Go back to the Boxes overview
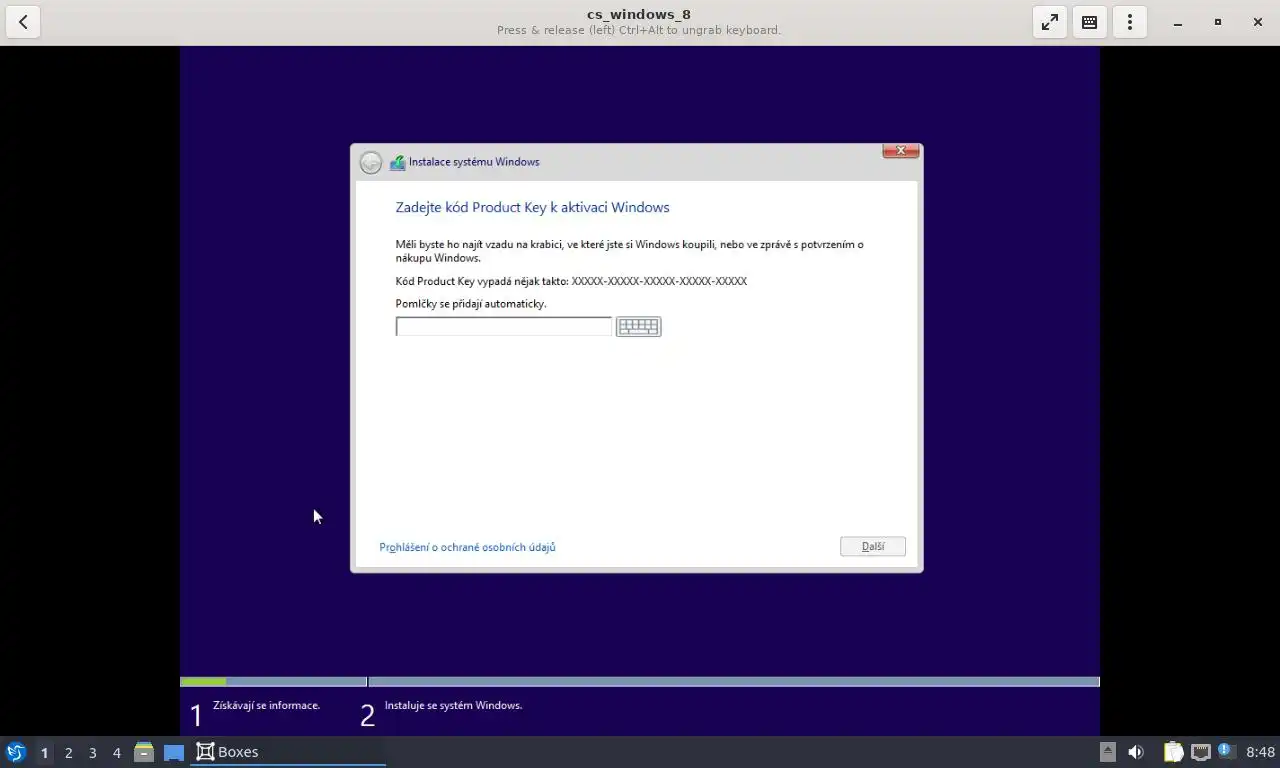The height and width of the screenshot is (768, 1280). (23, 22)
